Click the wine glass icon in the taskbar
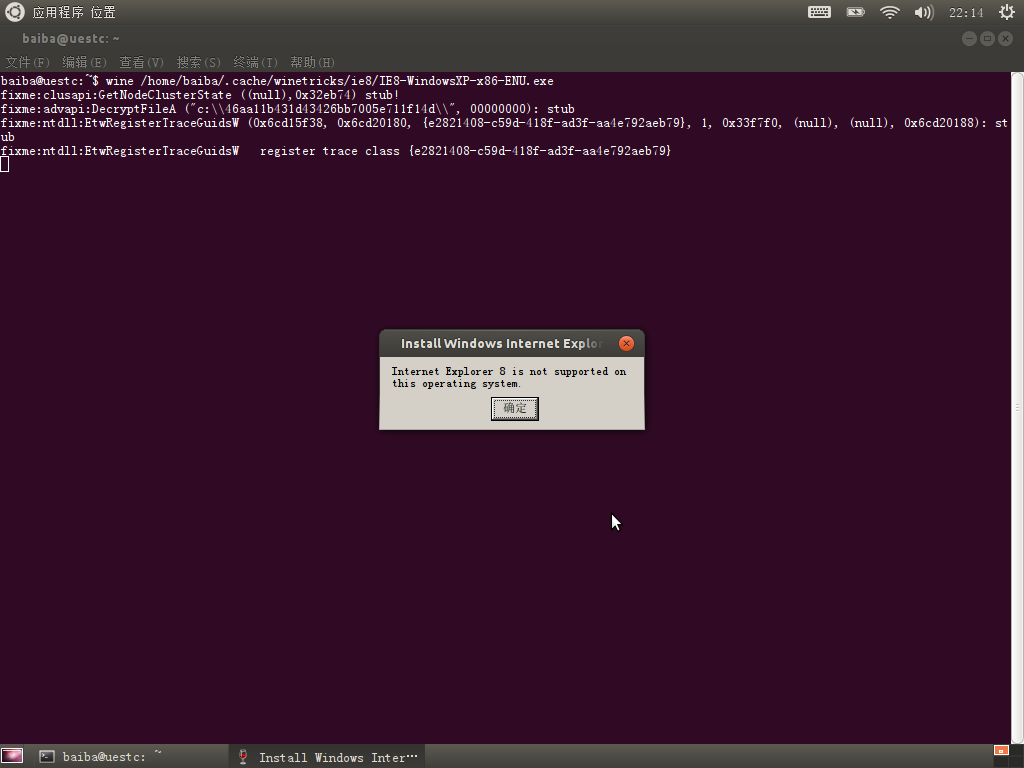Viewport: 1024px width, 768px height. 243,757
